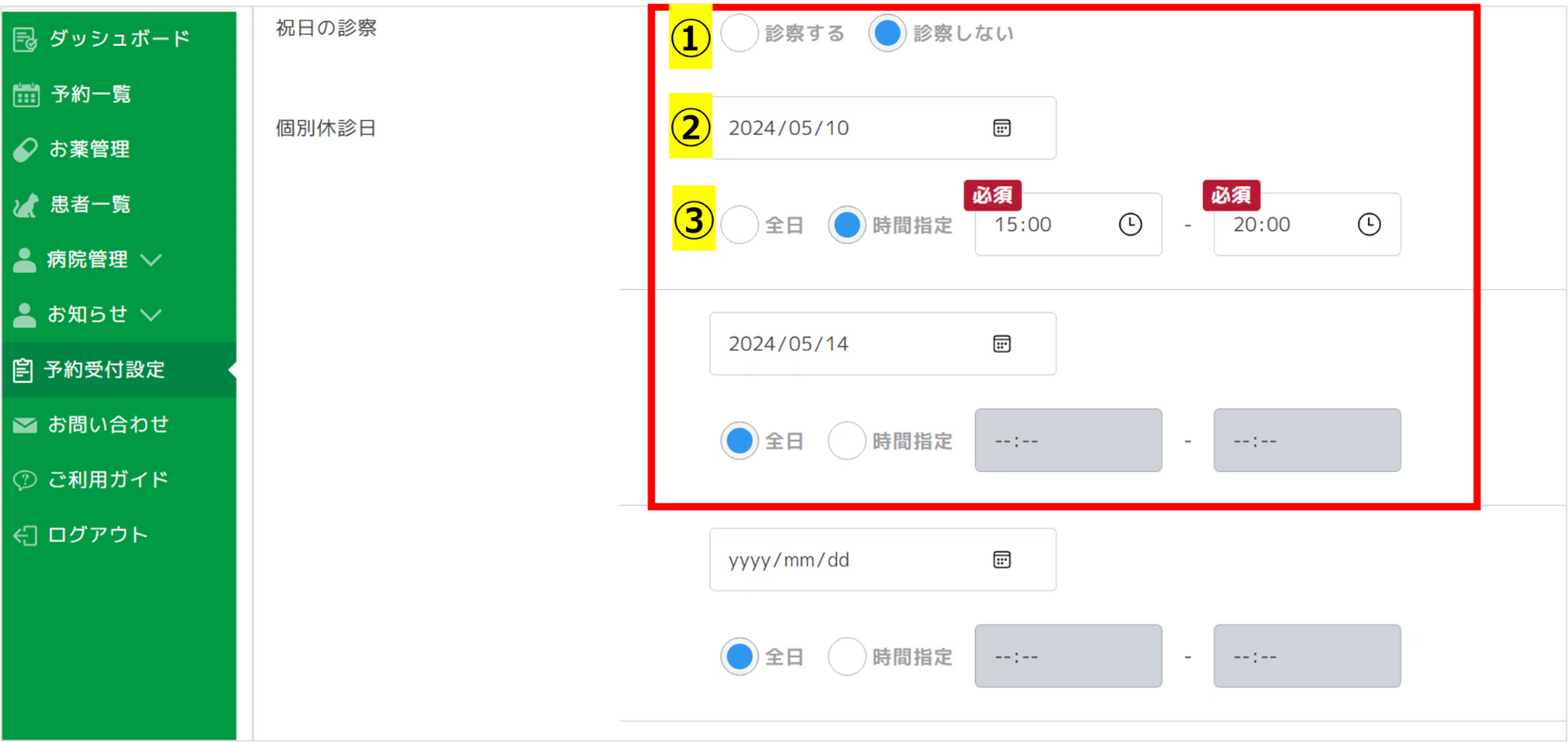1568x742 pixels.
Task: Select 時間指定 radio in last closure row
Action: pyautogui.click(x=847, y=657)
